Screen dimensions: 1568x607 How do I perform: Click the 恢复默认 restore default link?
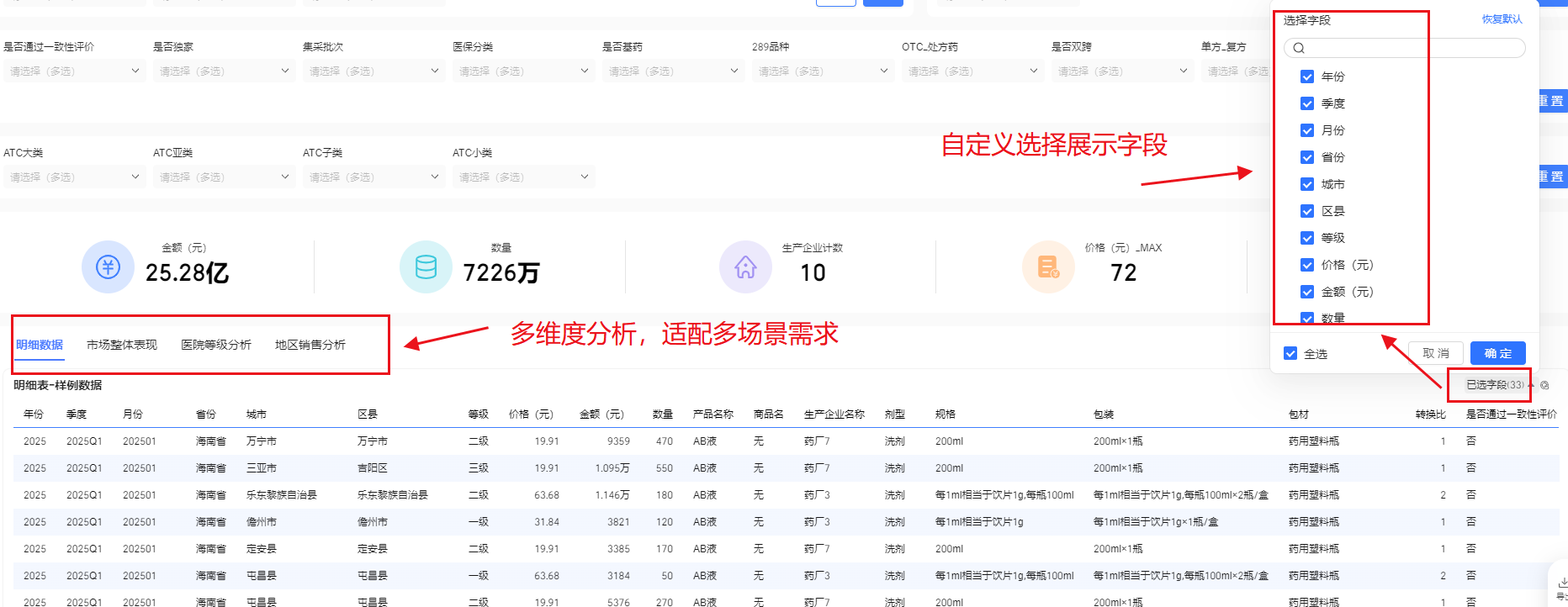point(1502,19)
